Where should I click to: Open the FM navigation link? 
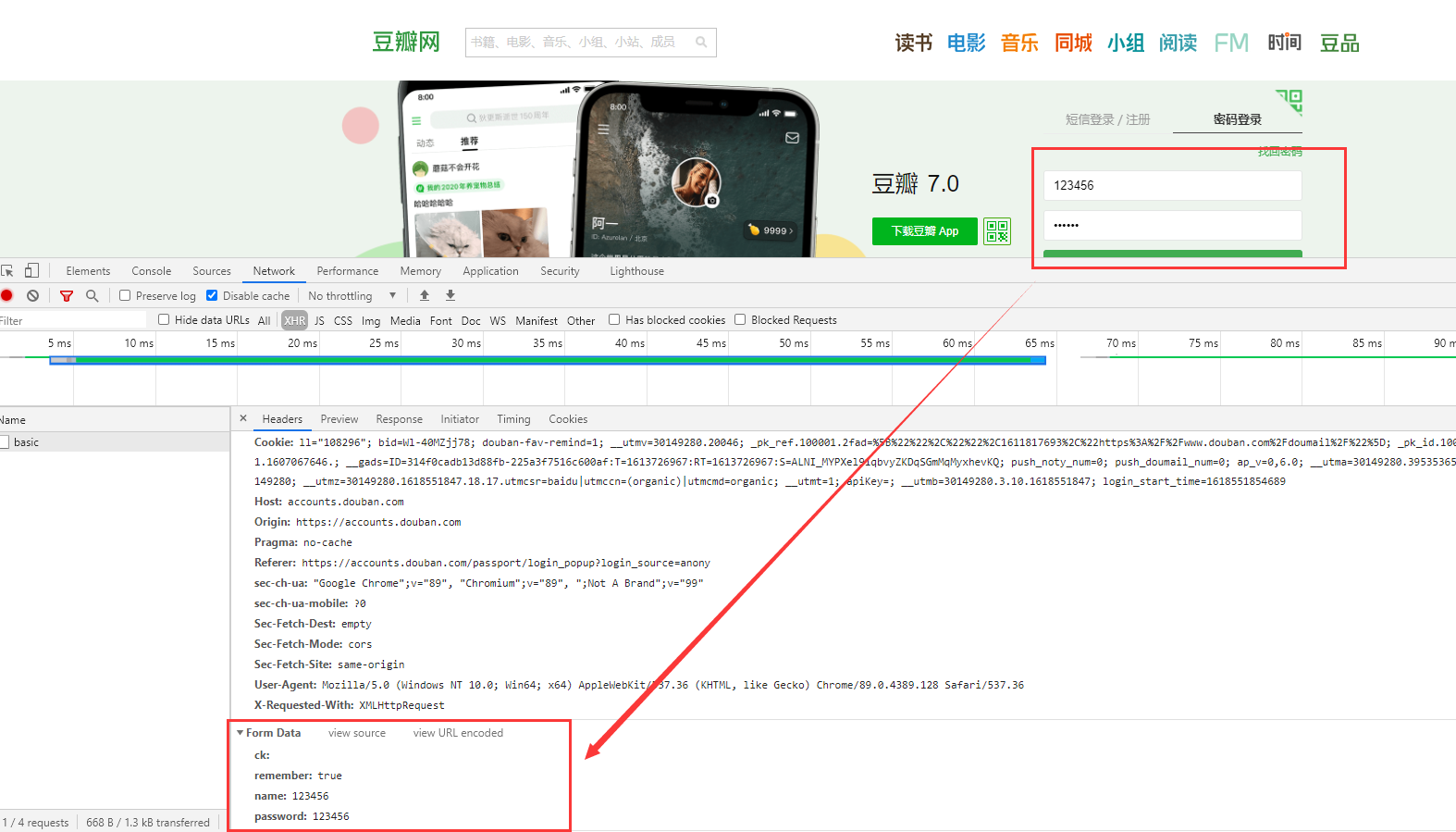pyautogui.click(x=1231, y=43)
